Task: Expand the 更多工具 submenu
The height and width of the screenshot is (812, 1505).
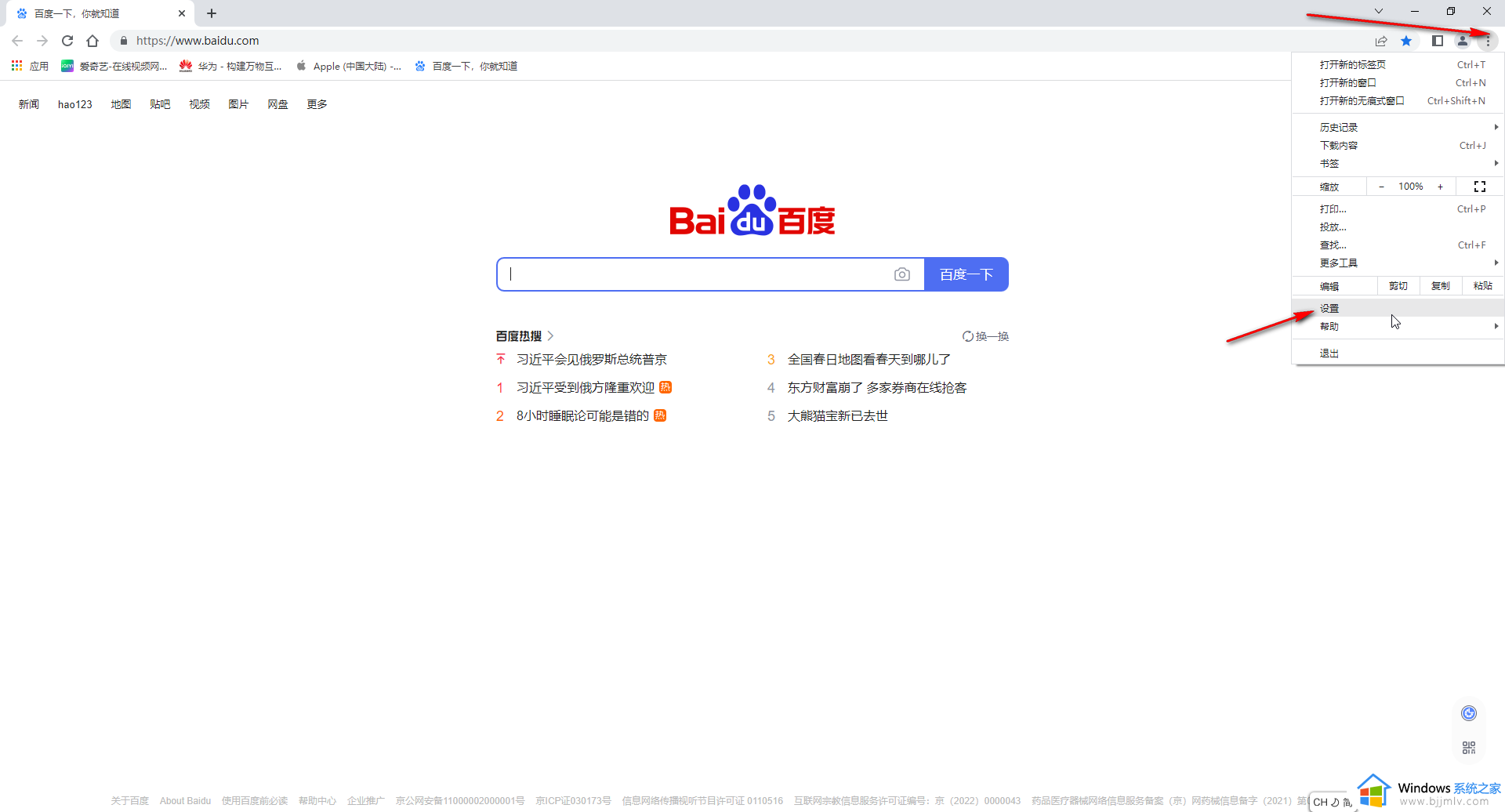Action: 1398,263
